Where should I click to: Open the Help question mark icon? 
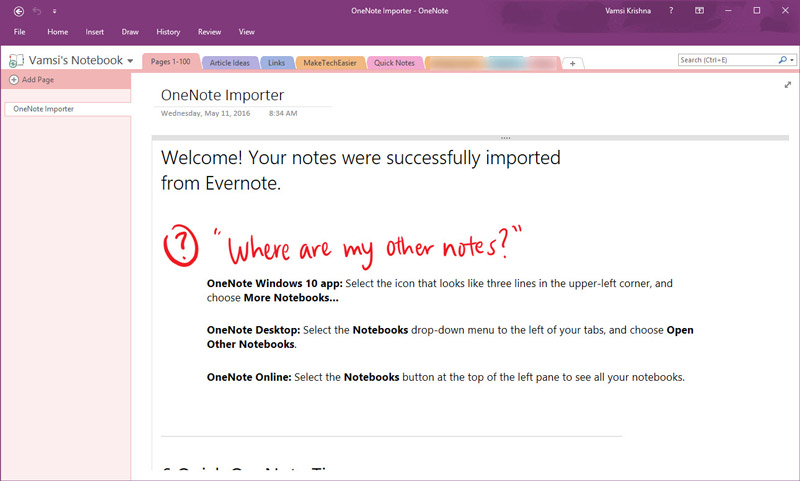[671, 10]
